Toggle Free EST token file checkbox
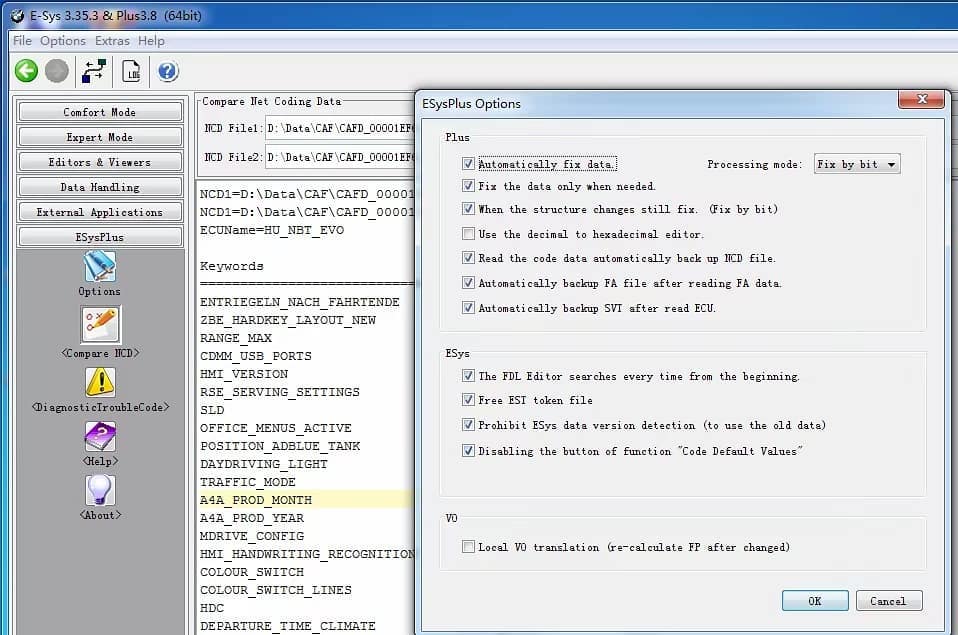 (468, 399)
